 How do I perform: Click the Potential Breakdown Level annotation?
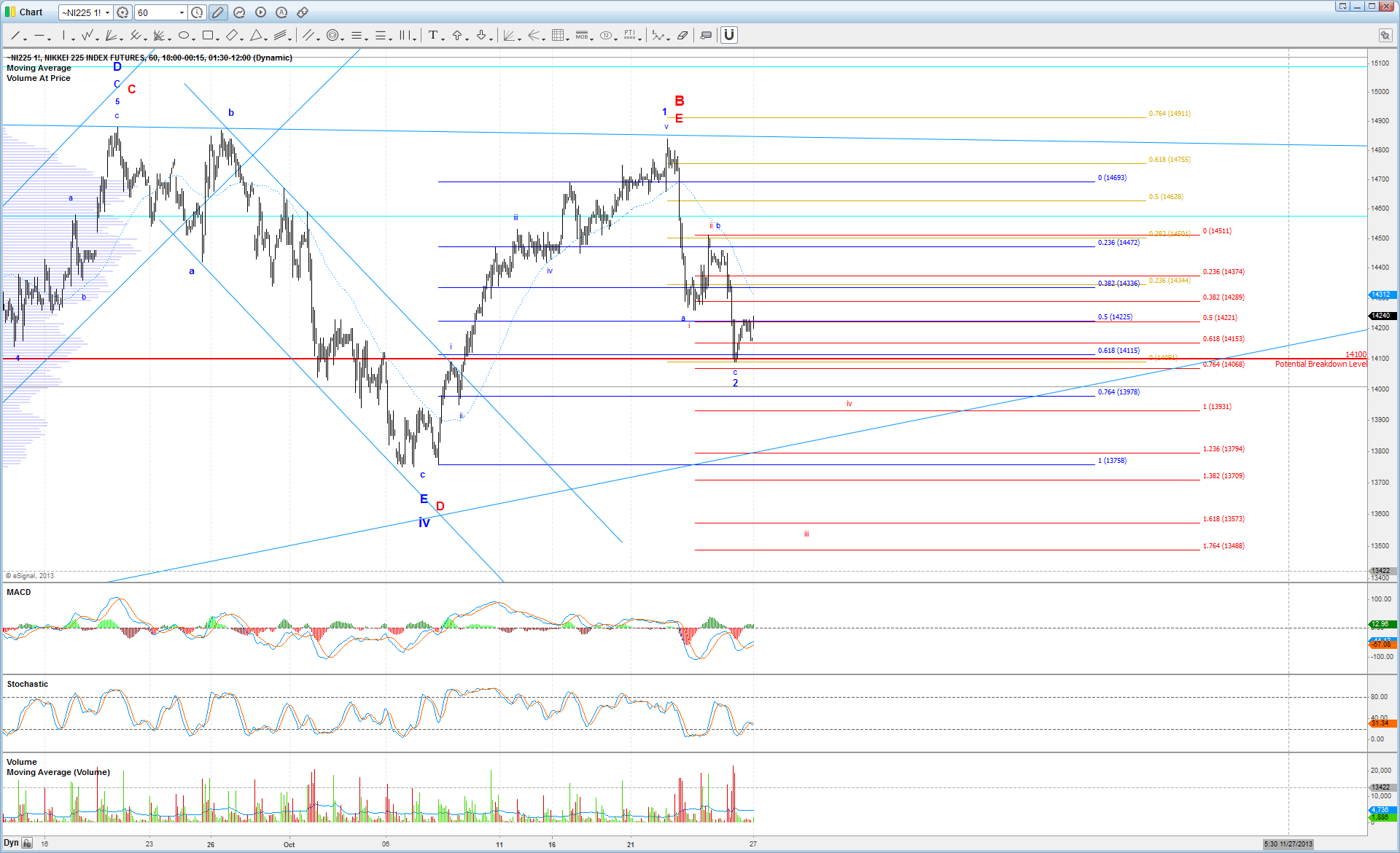(x=1321, y=364)
